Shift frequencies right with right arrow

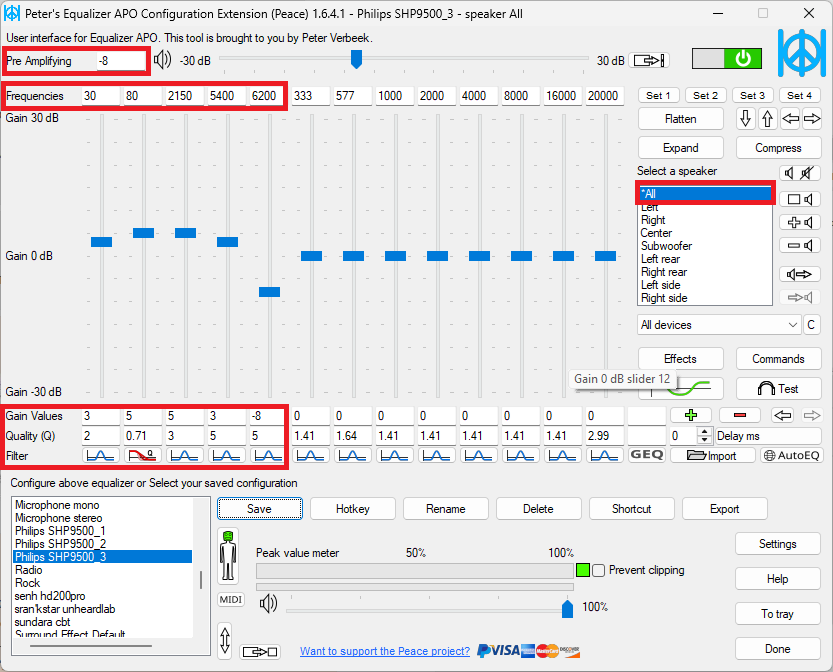tap(811, 118)
